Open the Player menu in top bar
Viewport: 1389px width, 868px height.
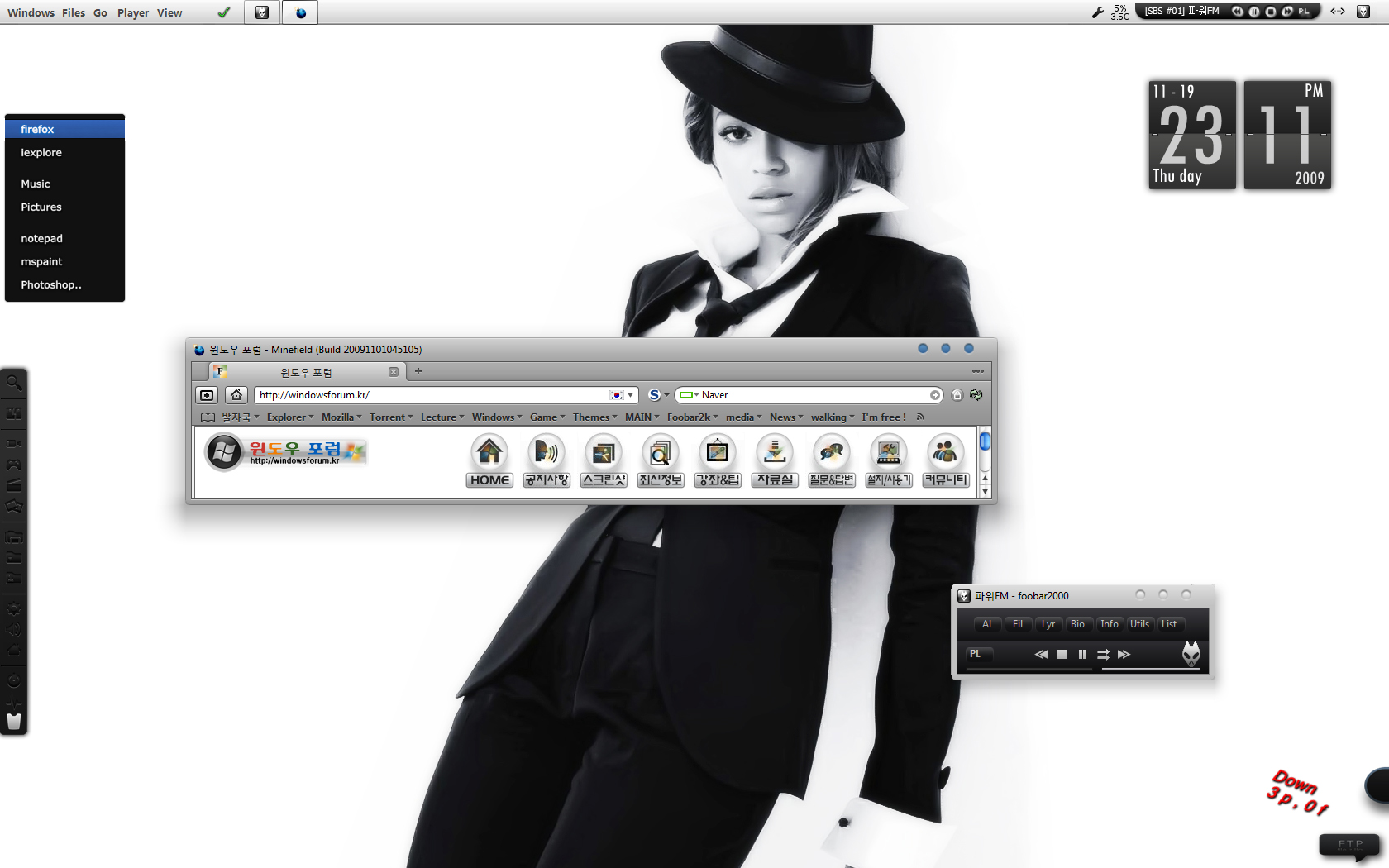click(133, 12)
